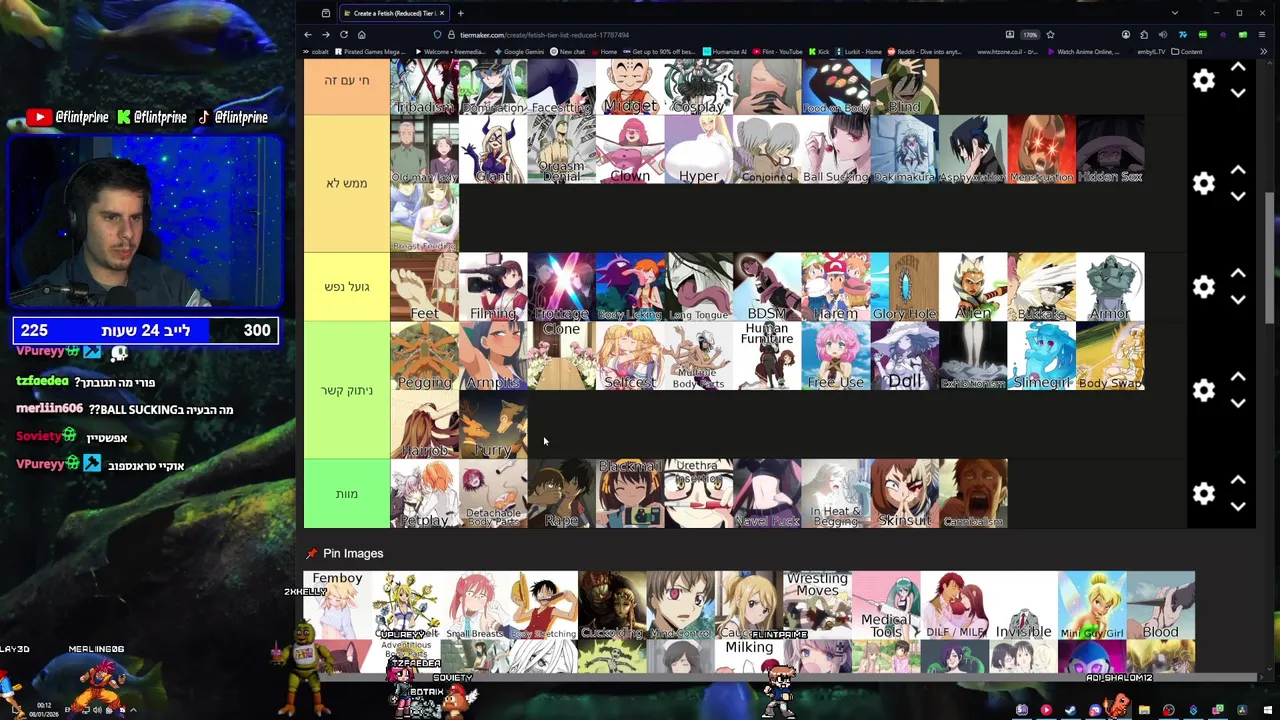
Task: Open the Flint - YouTube bookmark
Action: click(x=777, y=52)
